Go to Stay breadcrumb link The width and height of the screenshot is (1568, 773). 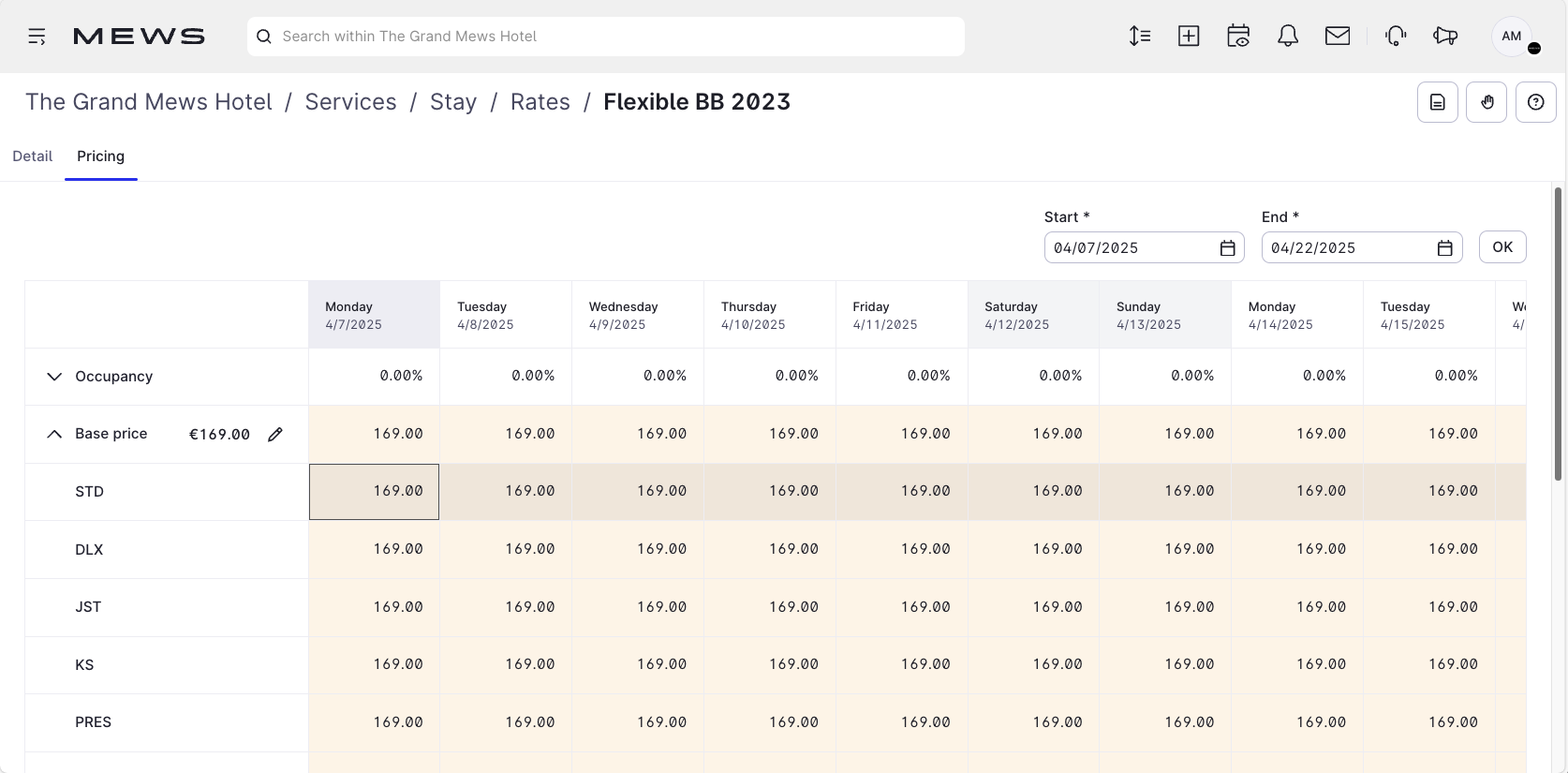(453, 102)
